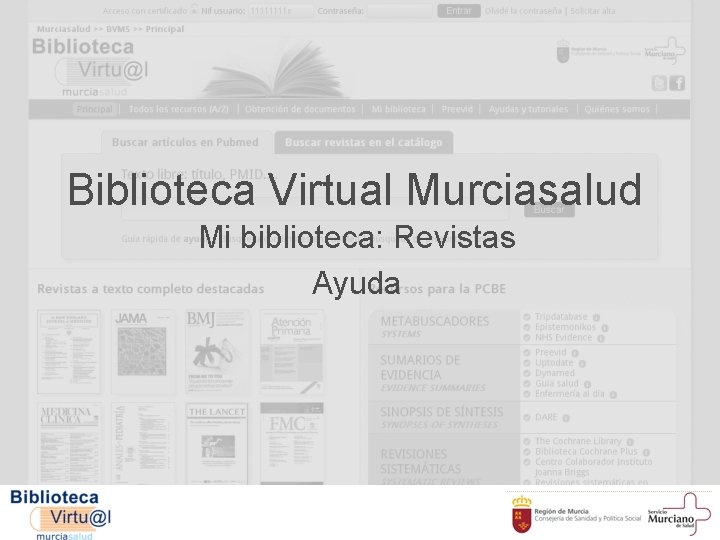
Task: Click the Servicio Murciano de Salud footer logo
Action: pos(679,514)
